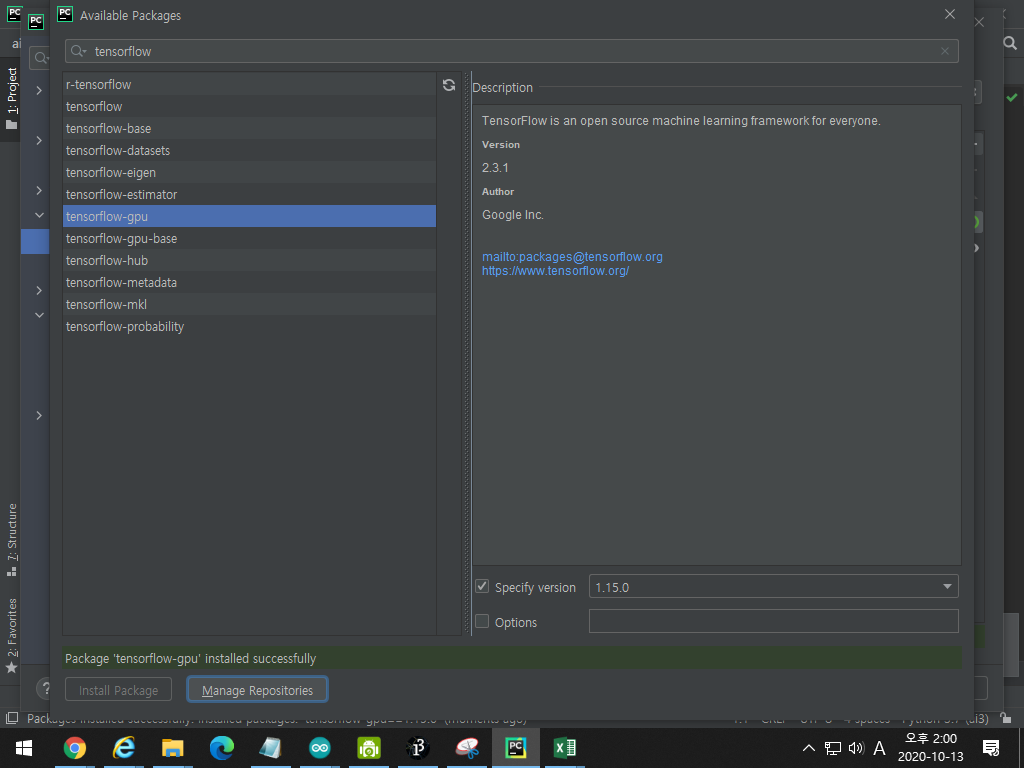Open network status tray icon
This screenshot has width=1024, height=768.
tap(833, 748)
